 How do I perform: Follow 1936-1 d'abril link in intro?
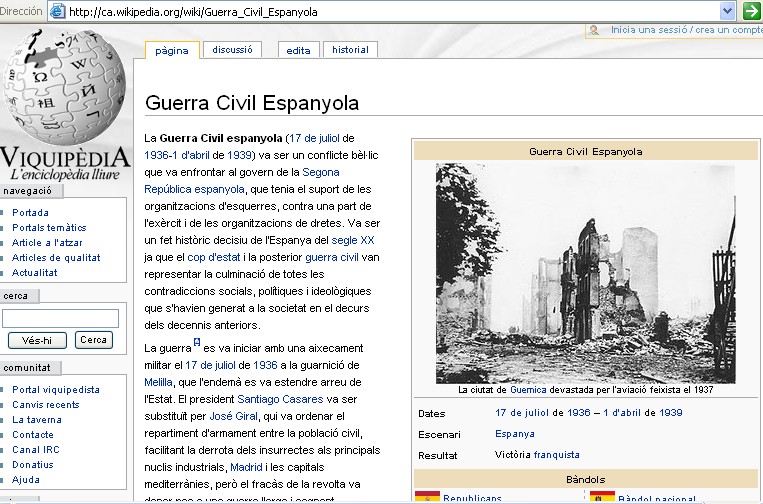[x=177, y=155]
